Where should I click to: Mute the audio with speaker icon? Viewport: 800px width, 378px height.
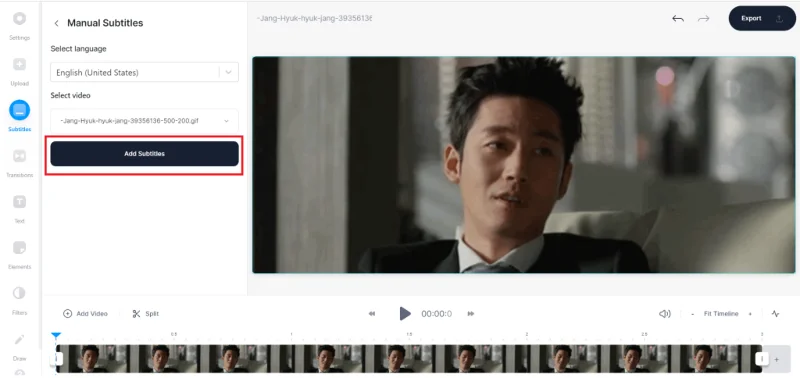(x=665, y=314)
